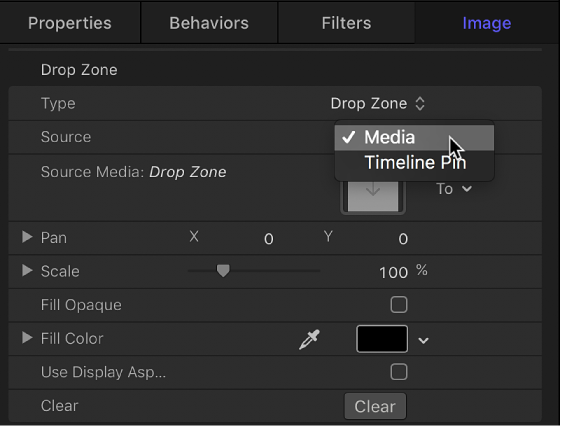Click the Pan Y value field
Image resolution: width=562 pixels, height=428 pixels.
coord(403,239)
